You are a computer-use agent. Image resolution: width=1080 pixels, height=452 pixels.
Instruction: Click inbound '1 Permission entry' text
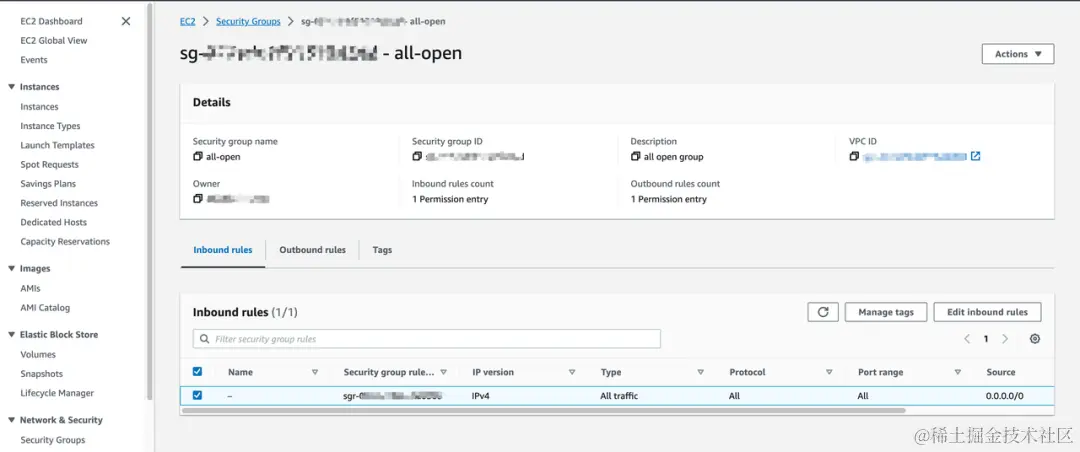tap(450, 199)
